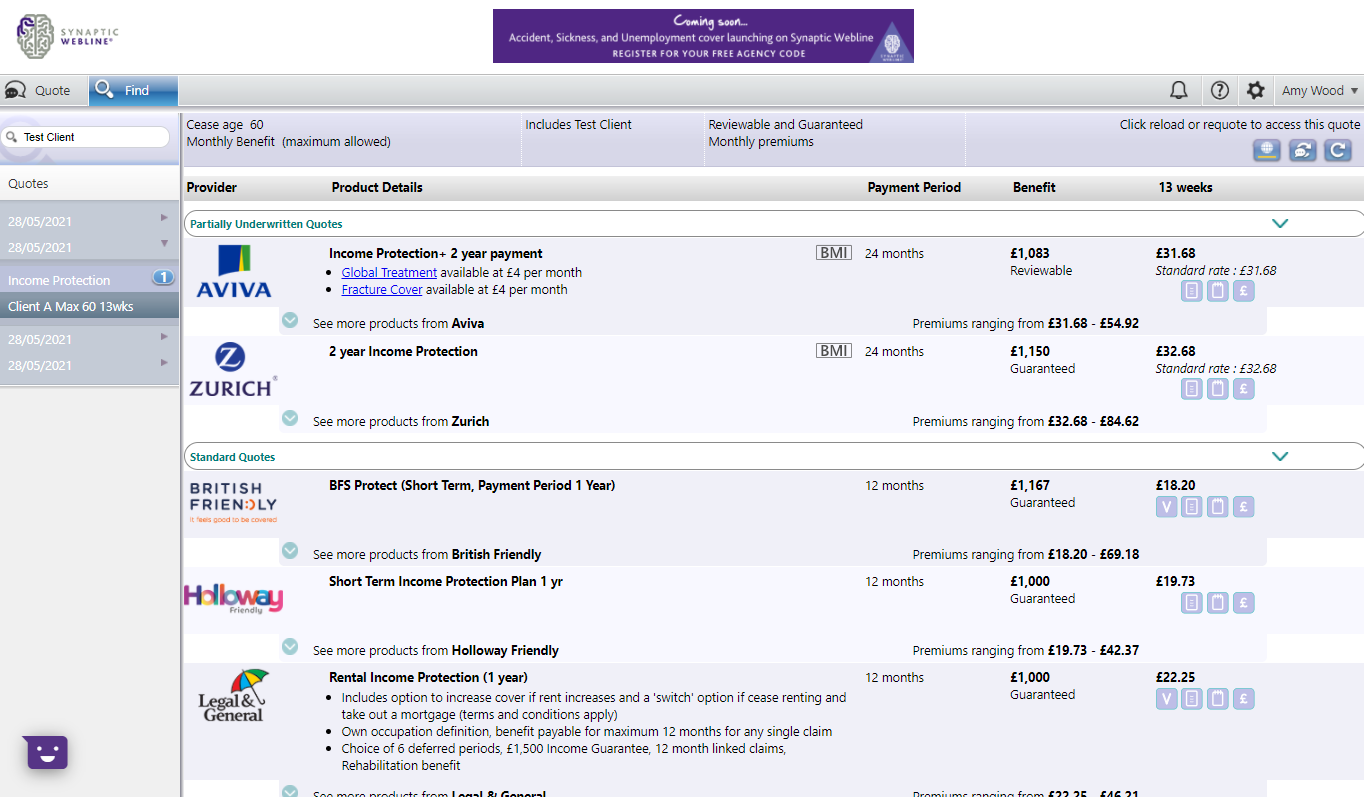Screen dimensions: 1364x797
Task: Open the help question mark icon
Action: pos(1219,90)
